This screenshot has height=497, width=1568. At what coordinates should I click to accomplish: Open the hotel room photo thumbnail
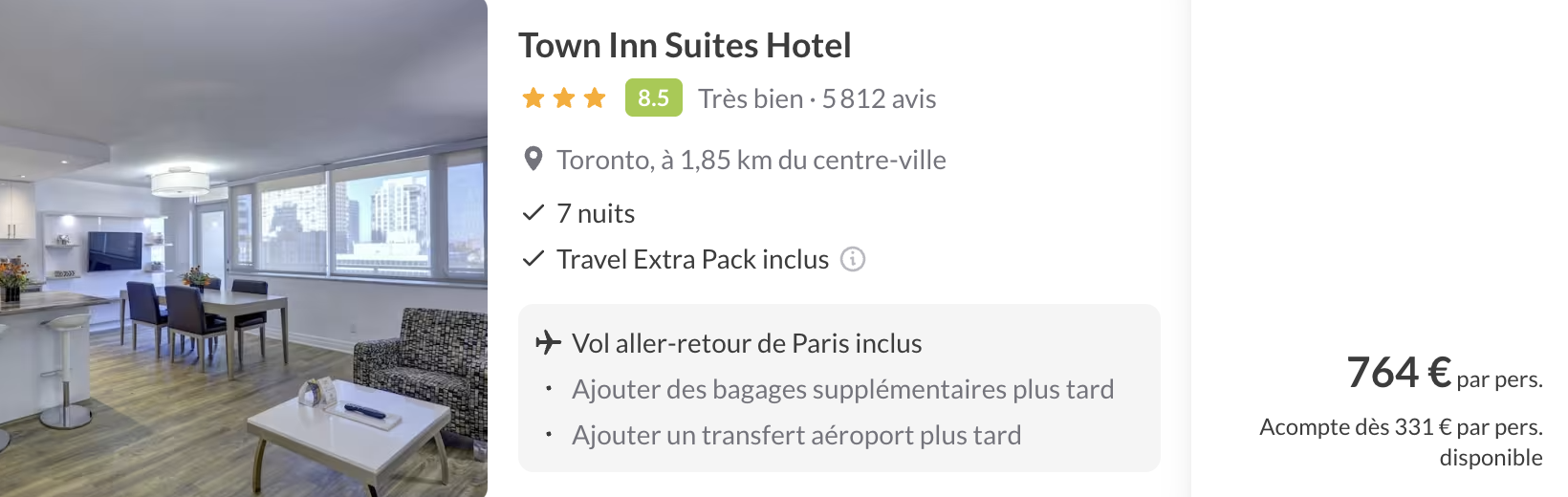point(243,248)
